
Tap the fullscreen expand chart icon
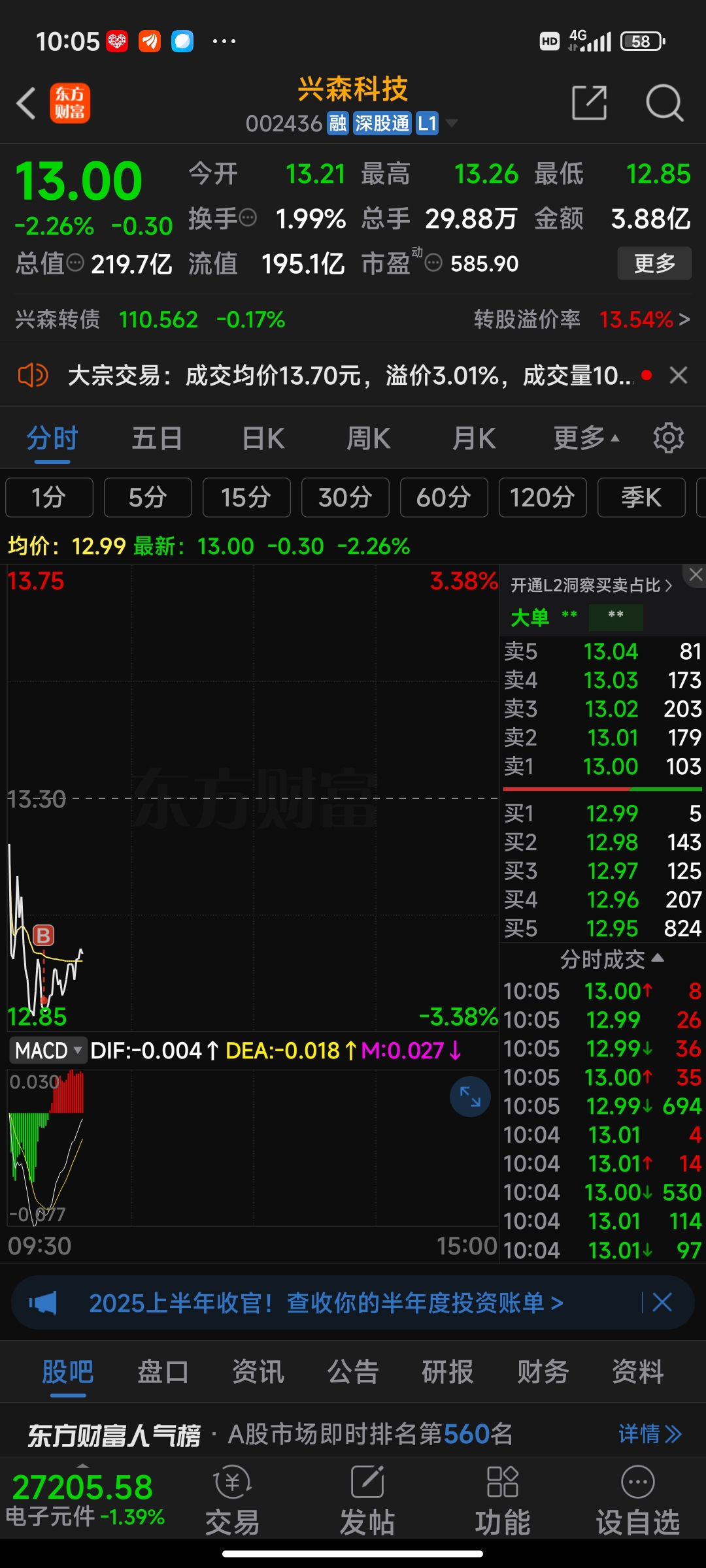click(x=470, y=1096)
